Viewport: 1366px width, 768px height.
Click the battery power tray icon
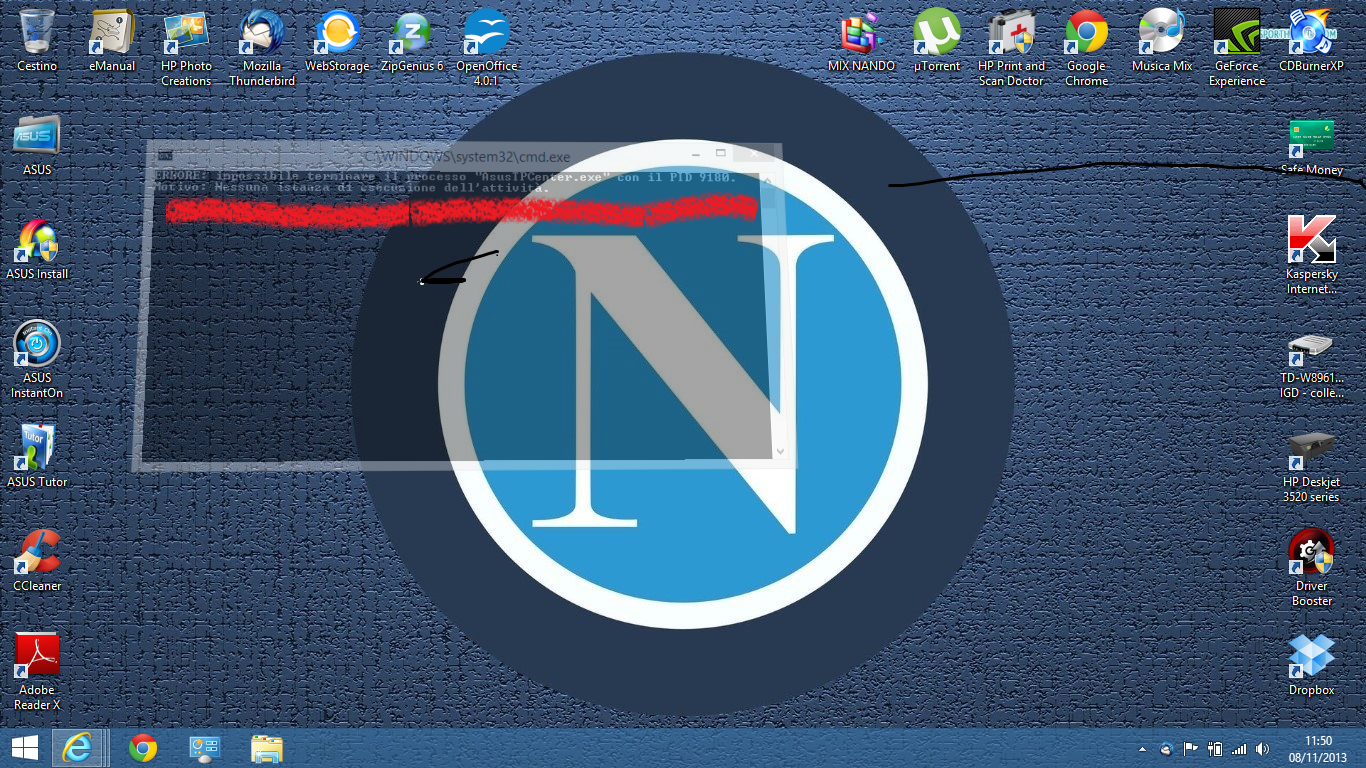click(1216, 748)
